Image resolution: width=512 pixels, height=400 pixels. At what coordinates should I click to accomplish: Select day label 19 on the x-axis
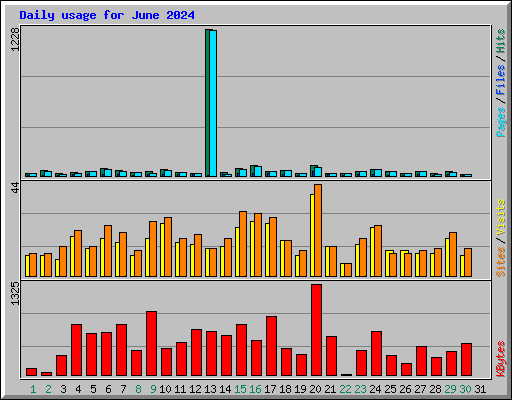300,389
